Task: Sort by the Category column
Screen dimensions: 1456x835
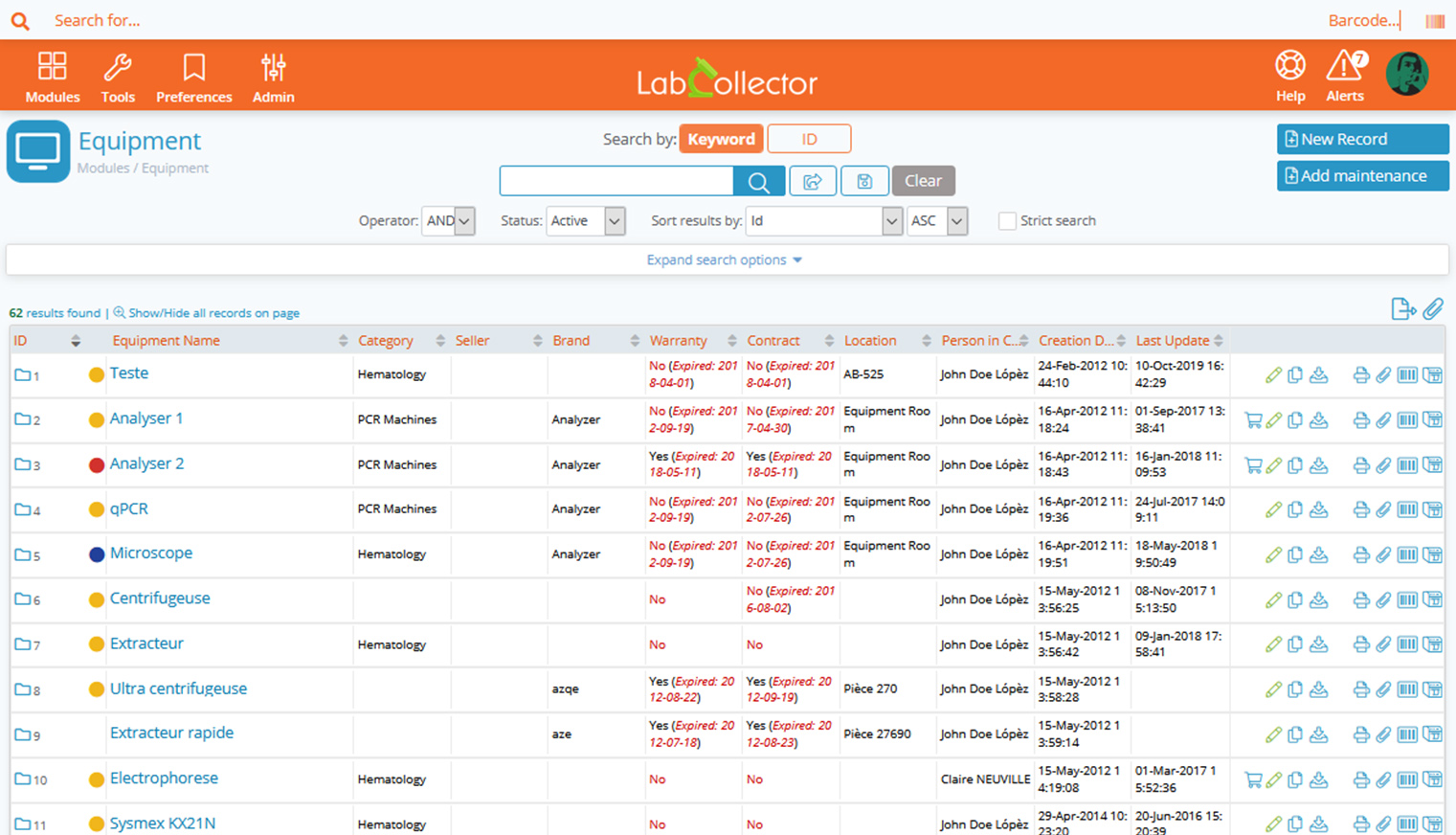Action: pos(386,341)
